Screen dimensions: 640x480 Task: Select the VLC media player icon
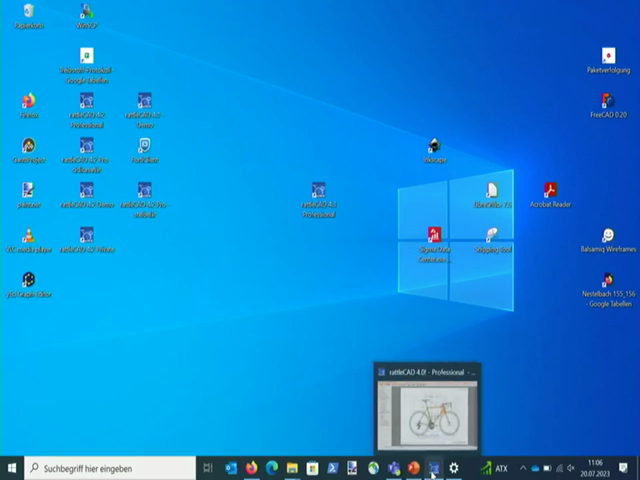click(x=28, y=236)
